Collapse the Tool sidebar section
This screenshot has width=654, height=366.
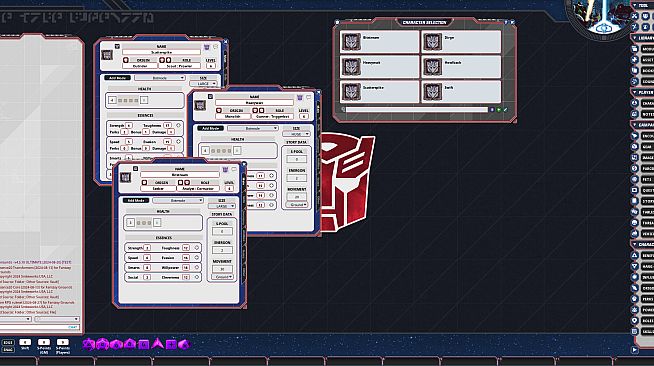tap(635, 5)
